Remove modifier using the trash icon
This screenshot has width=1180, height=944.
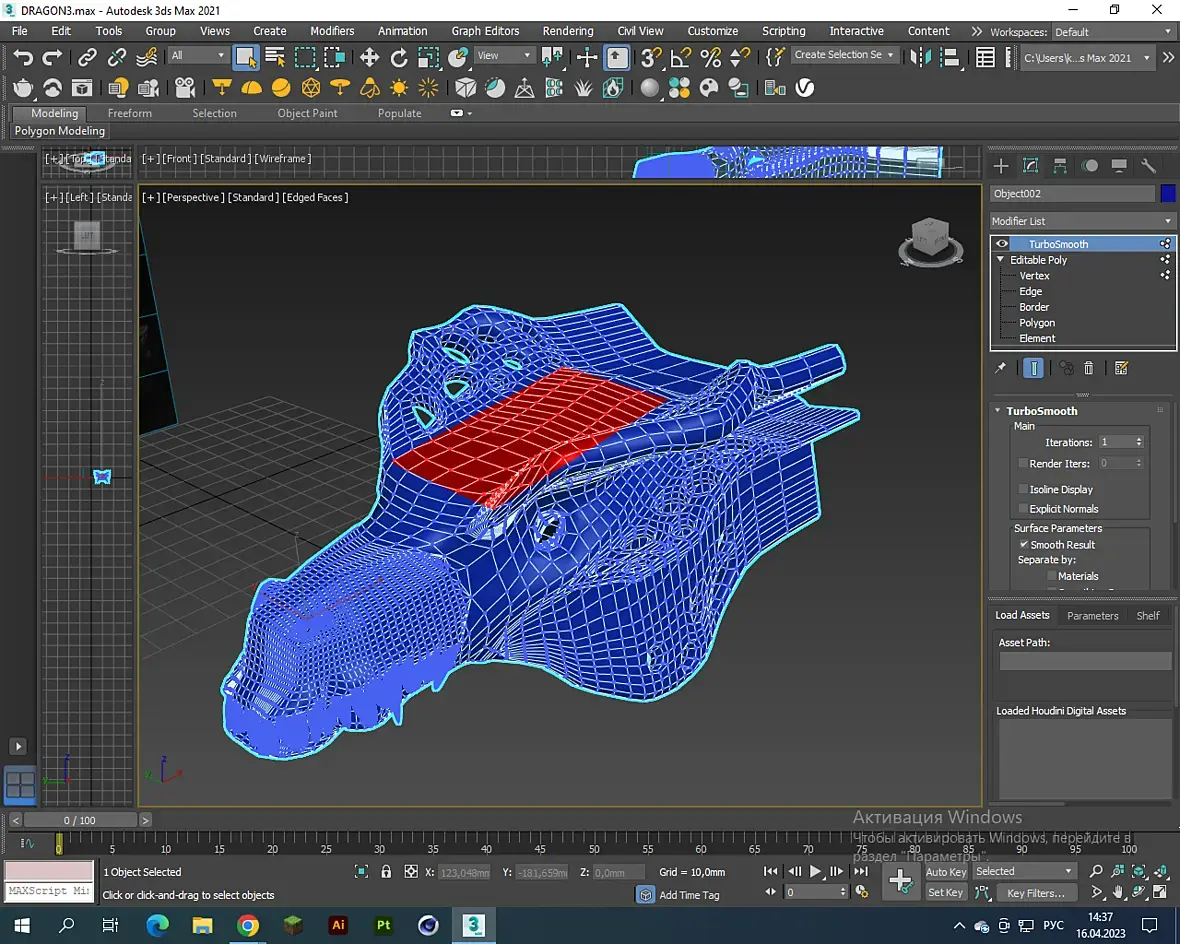point(1089,368)
